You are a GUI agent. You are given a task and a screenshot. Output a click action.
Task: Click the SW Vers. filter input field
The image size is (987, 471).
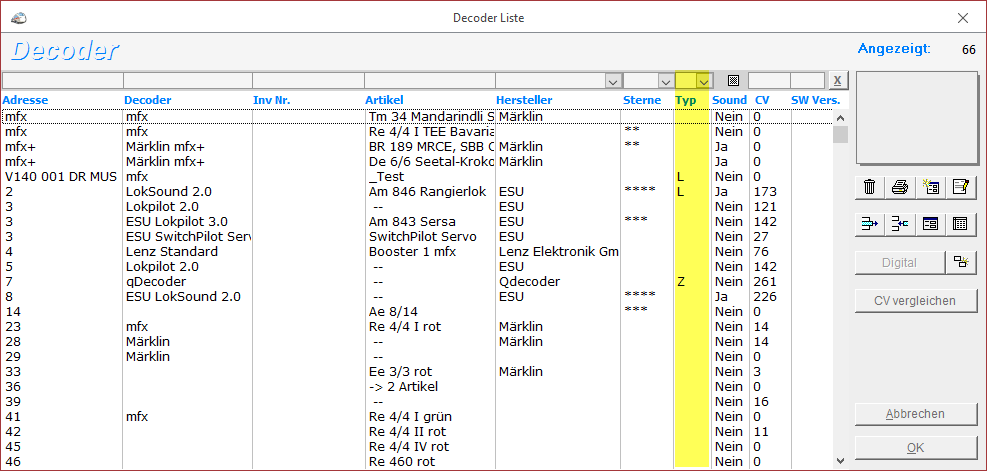808,81
